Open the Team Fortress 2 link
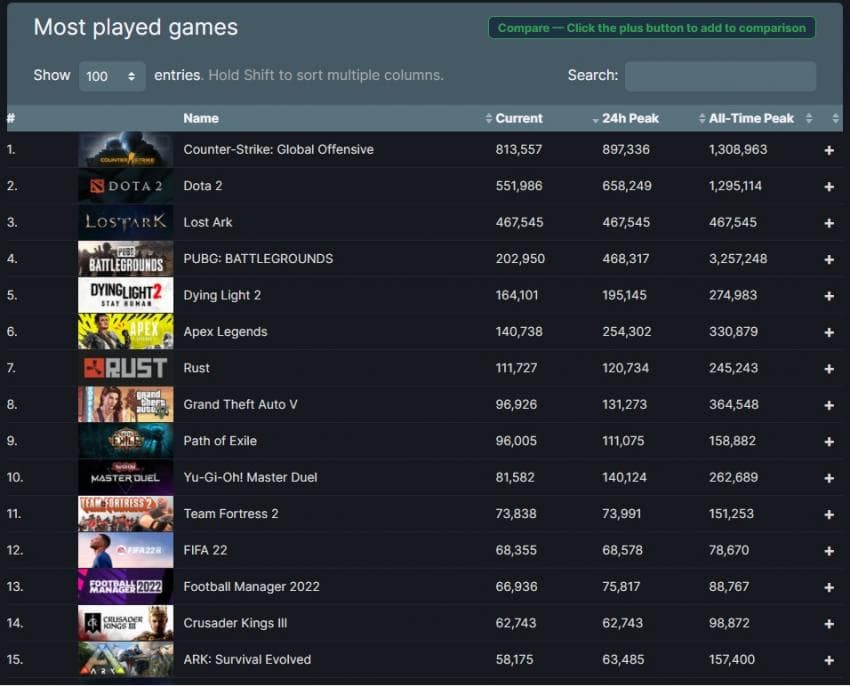This screenshot has height=686, width=850. [x=231, y=514]
